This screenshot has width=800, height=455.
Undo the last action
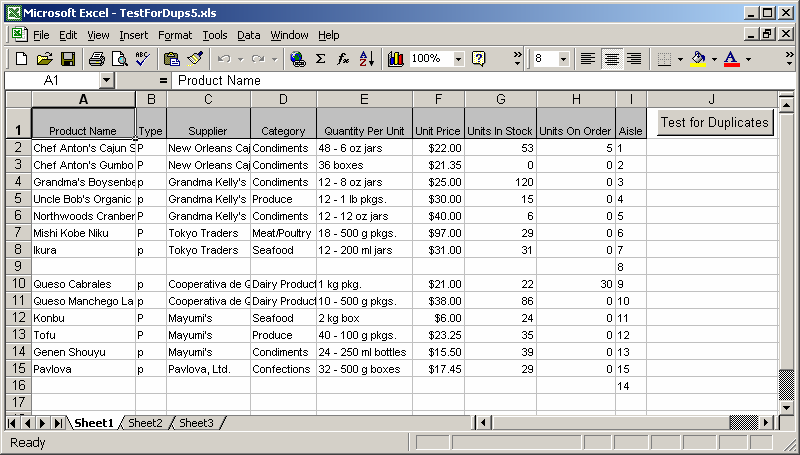[223, 59]
